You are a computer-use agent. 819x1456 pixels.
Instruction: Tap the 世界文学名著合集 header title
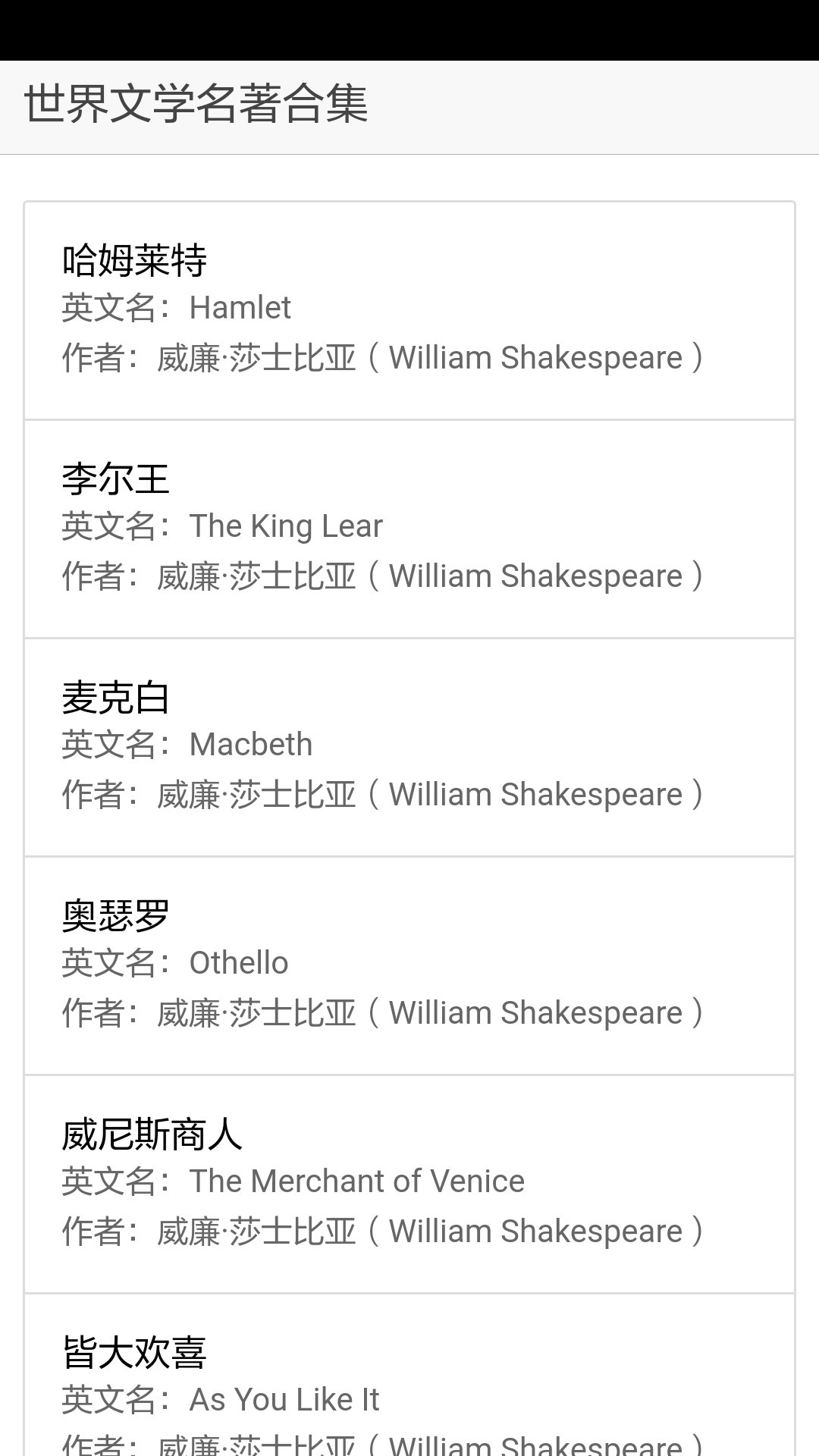tap(196, 104)
